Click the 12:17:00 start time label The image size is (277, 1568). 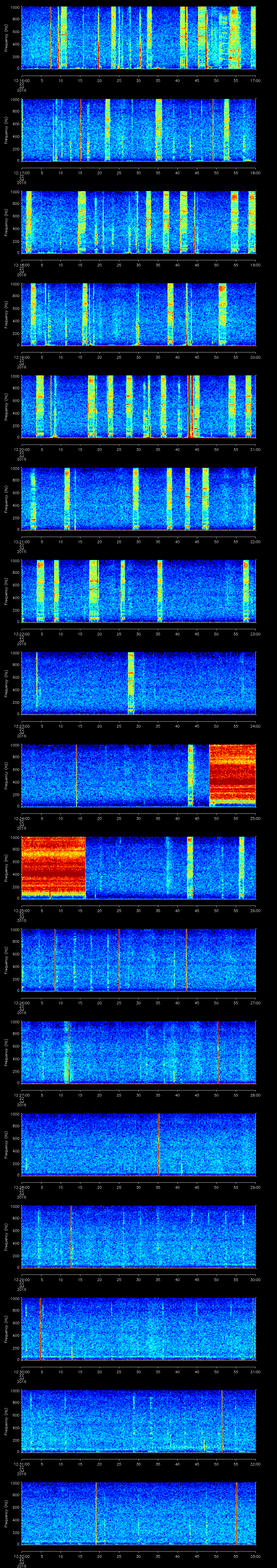tap(21, 173)
